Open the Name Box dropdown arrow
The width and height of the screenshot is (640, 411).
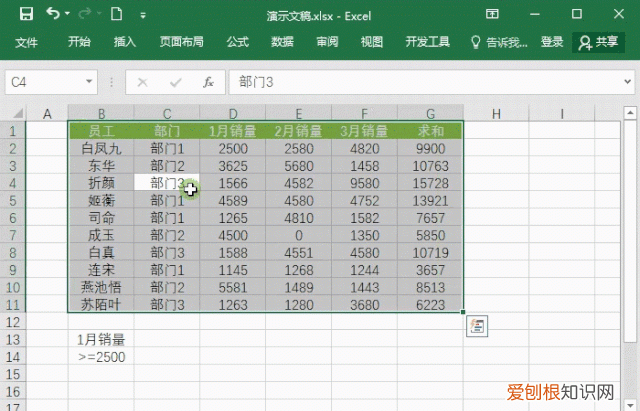tap(89, 82)
